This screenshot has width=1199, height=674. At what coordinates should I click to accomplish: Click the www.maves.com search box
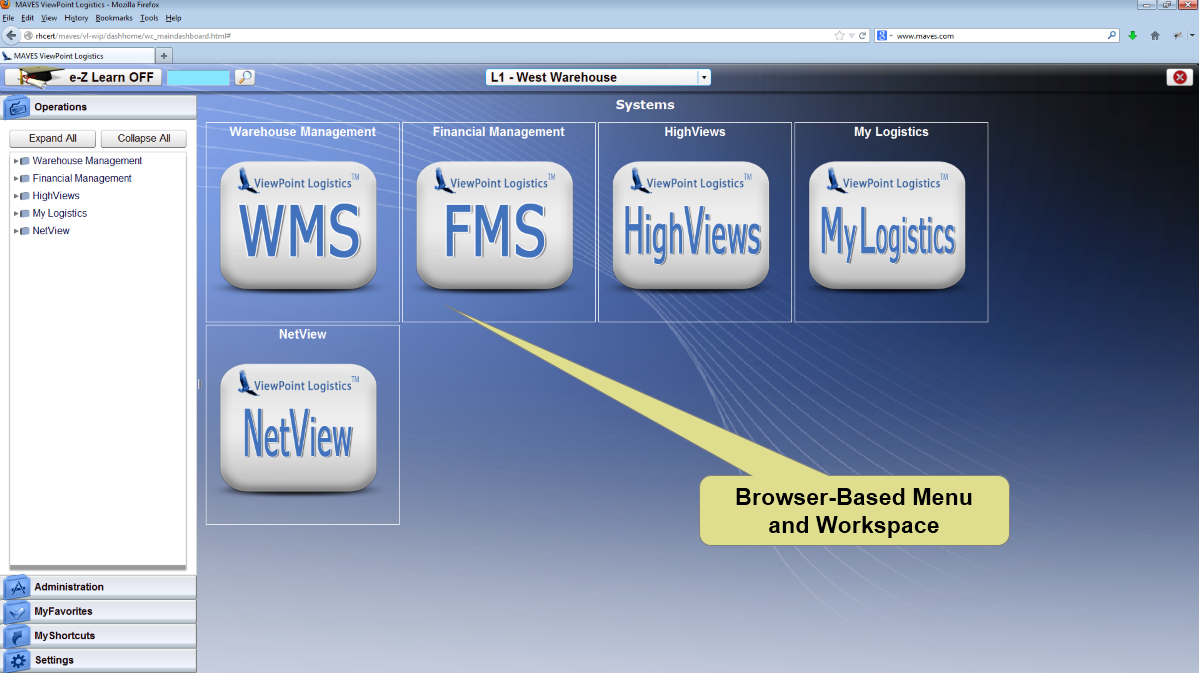click(998, 36)
